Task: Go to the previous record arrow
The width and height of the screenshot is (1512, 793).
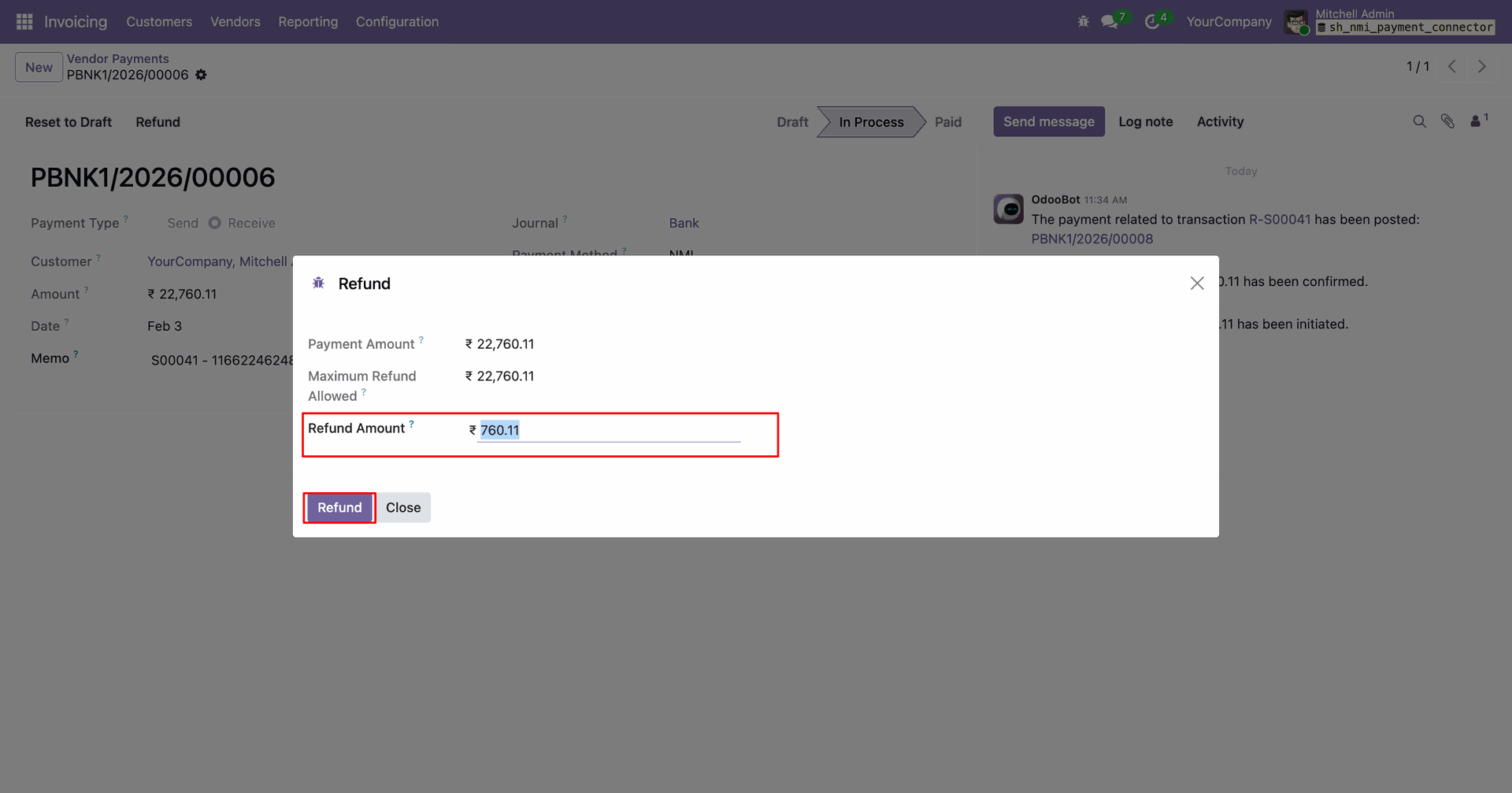Action: [1452, 67]
